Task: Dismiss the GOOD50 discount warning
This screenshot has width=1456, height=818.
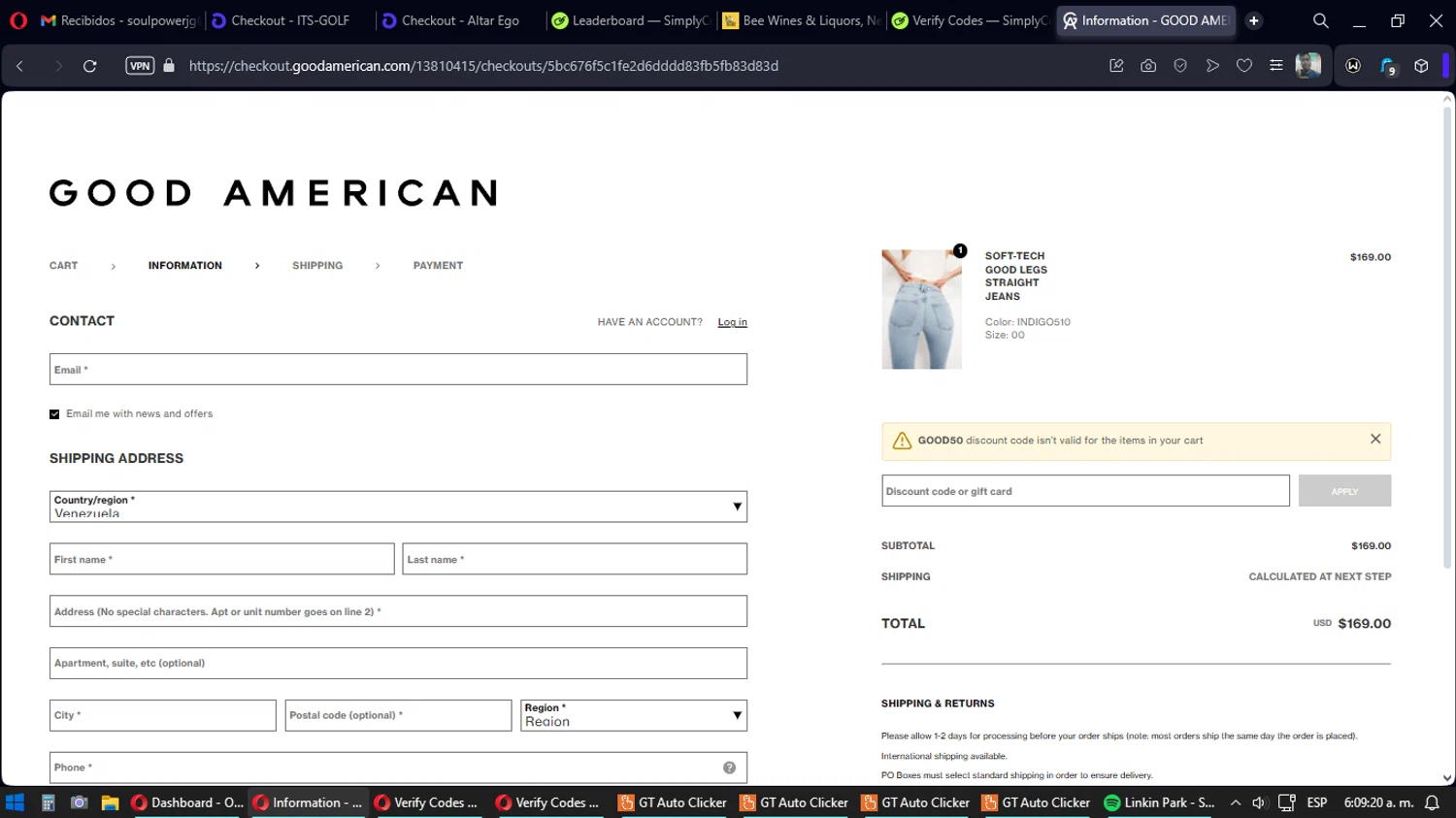Action: click(x=1375, y=440)
